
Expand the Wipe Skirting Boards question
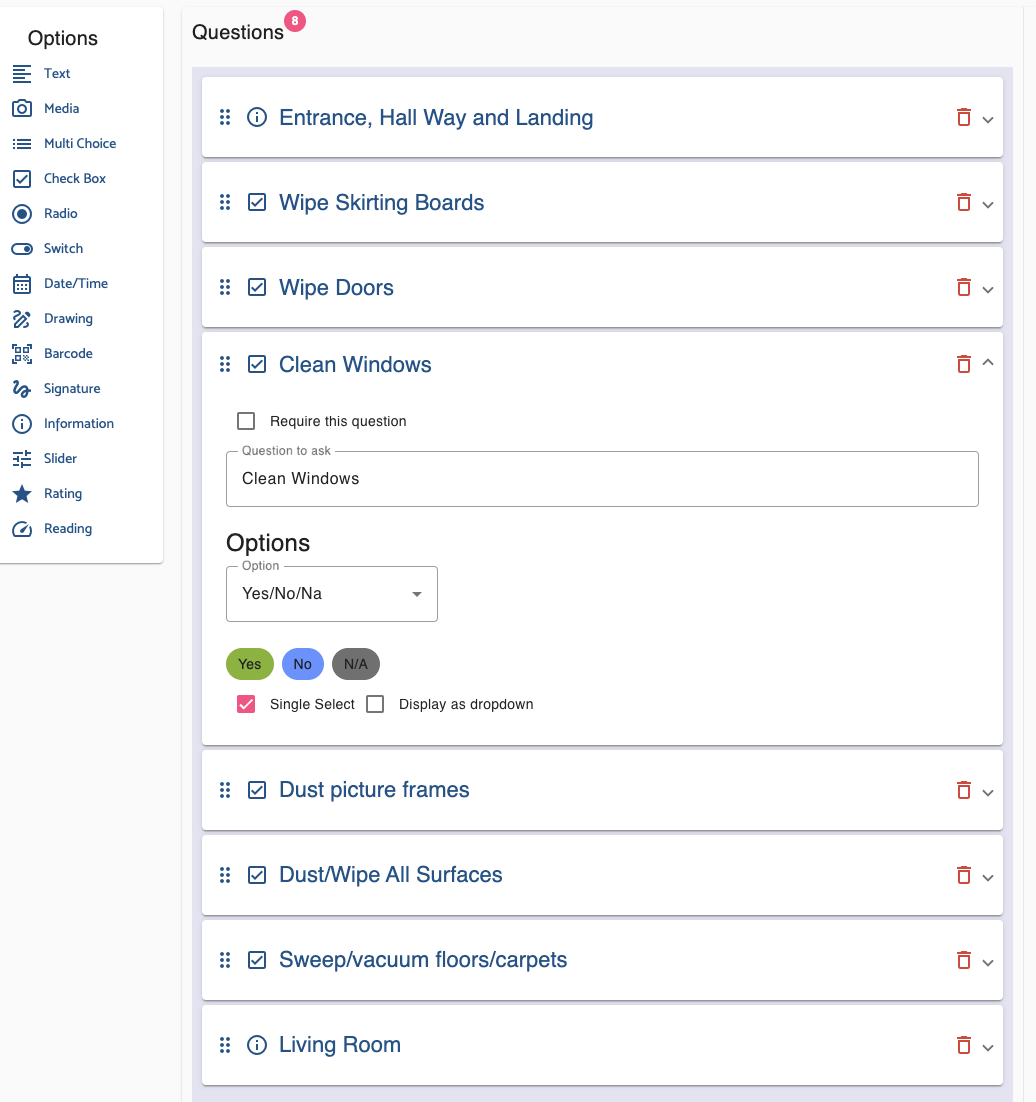(x=988, y=202)
